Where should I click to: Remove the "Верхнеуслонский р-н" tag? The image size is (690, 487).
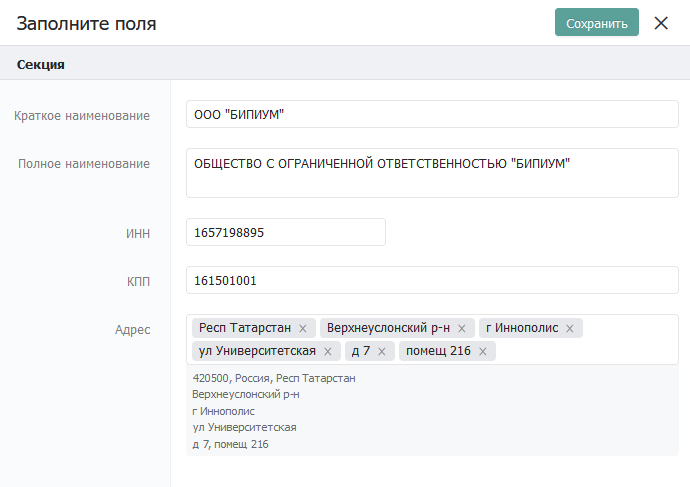[462, 328]
